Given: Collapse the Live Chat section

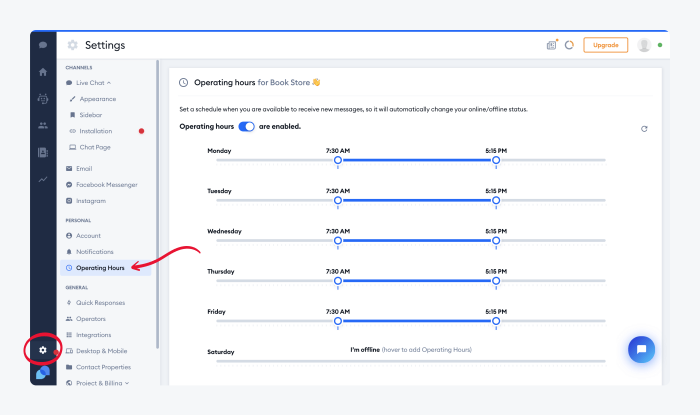Looking at the screenshot, I should pos(88,83).
